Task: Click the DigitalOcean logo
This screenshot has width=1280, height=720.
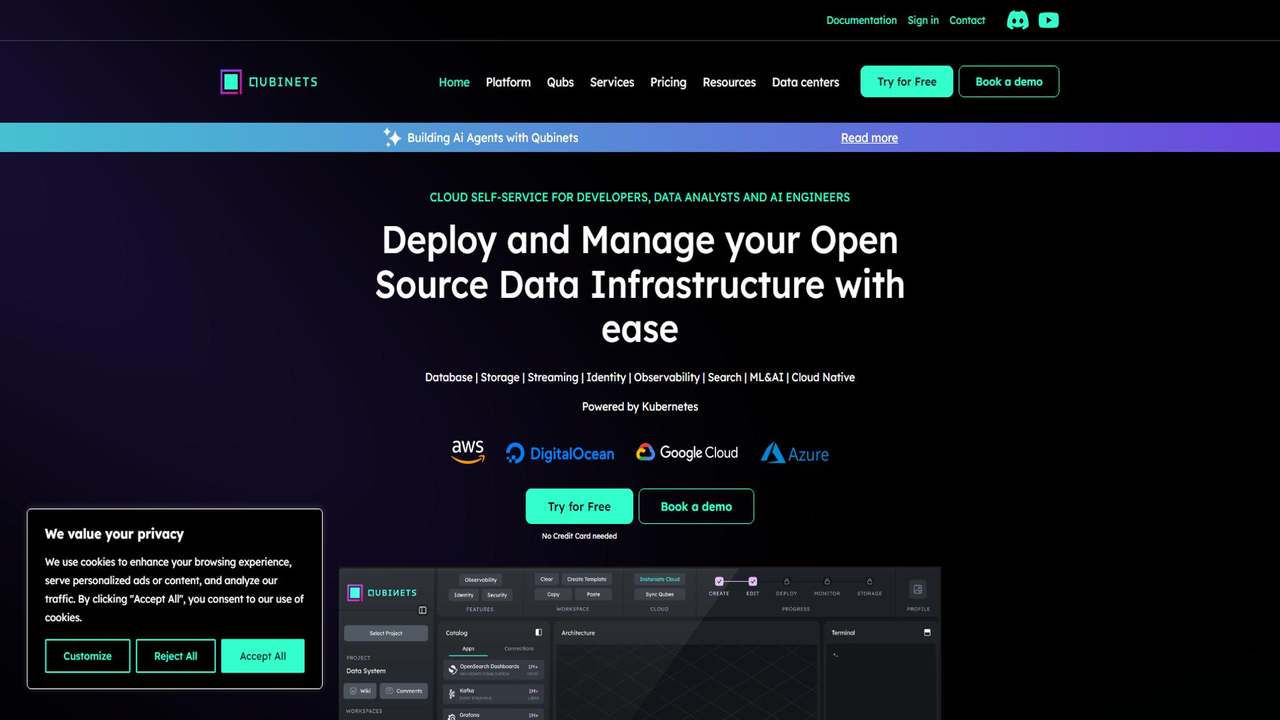Action: tap(560, 453)
